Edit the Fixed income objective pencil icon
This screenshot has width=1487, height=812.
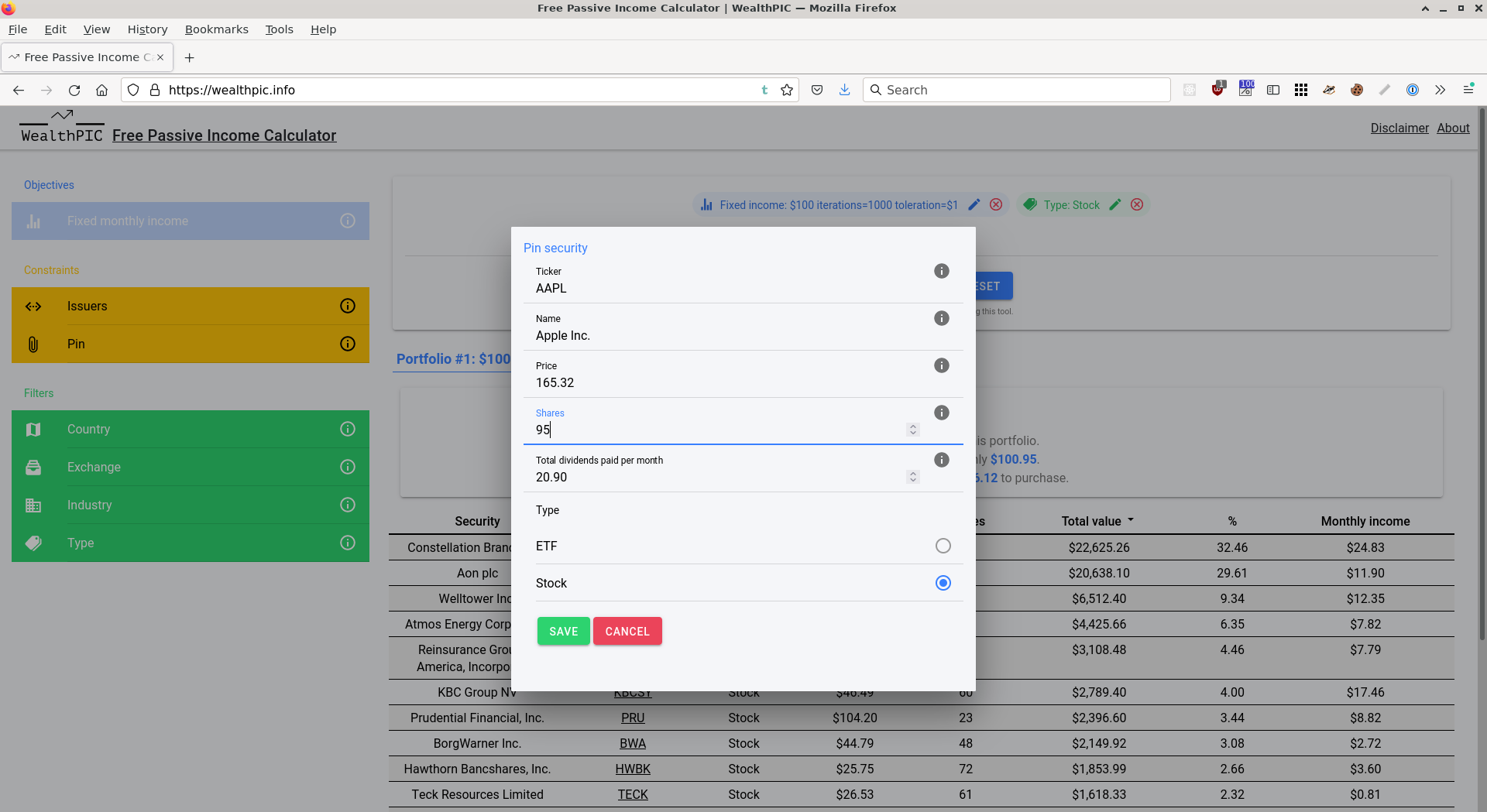coord(974,204)
